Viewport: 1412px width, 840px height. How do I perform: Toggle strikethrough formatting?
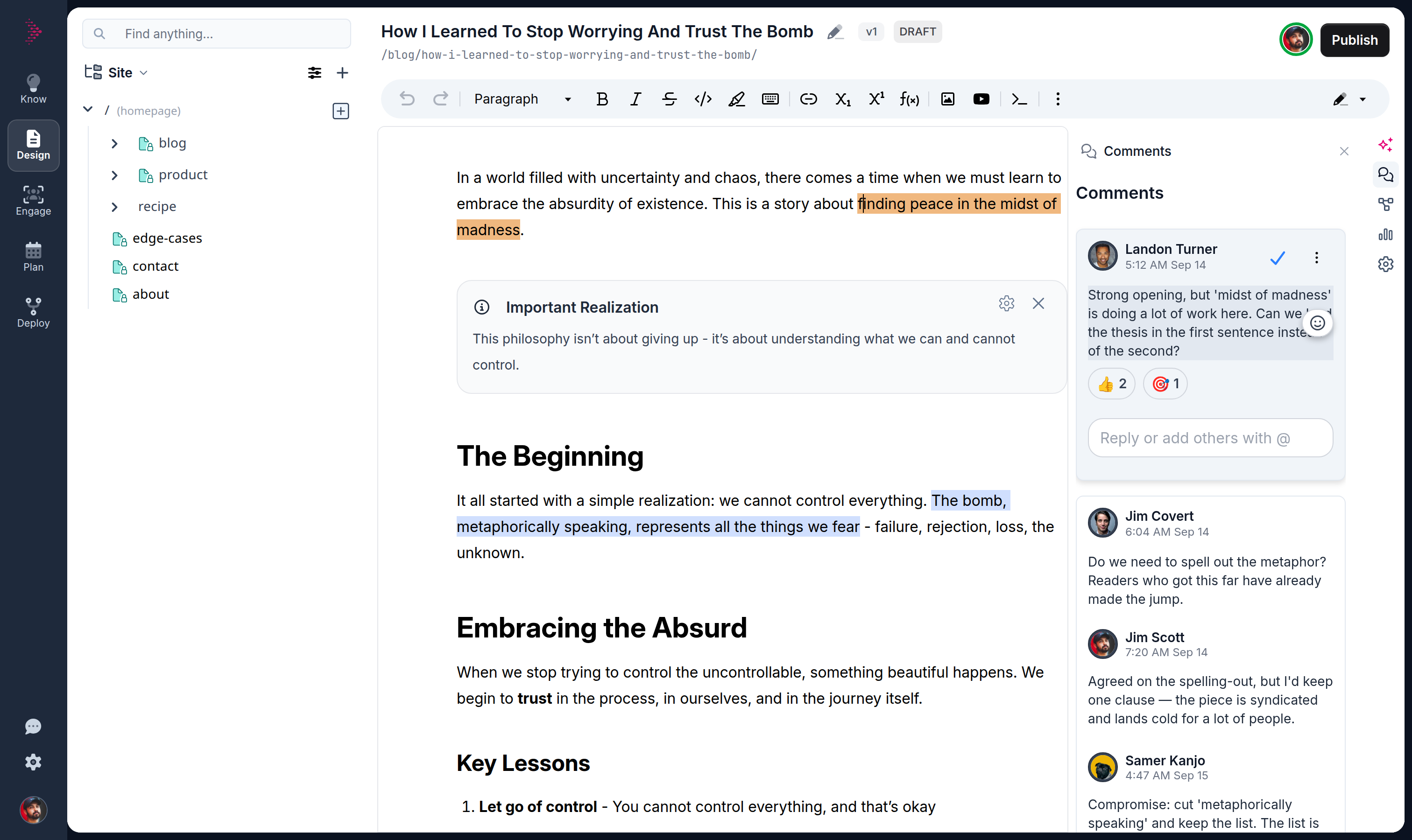coord(670,99)
